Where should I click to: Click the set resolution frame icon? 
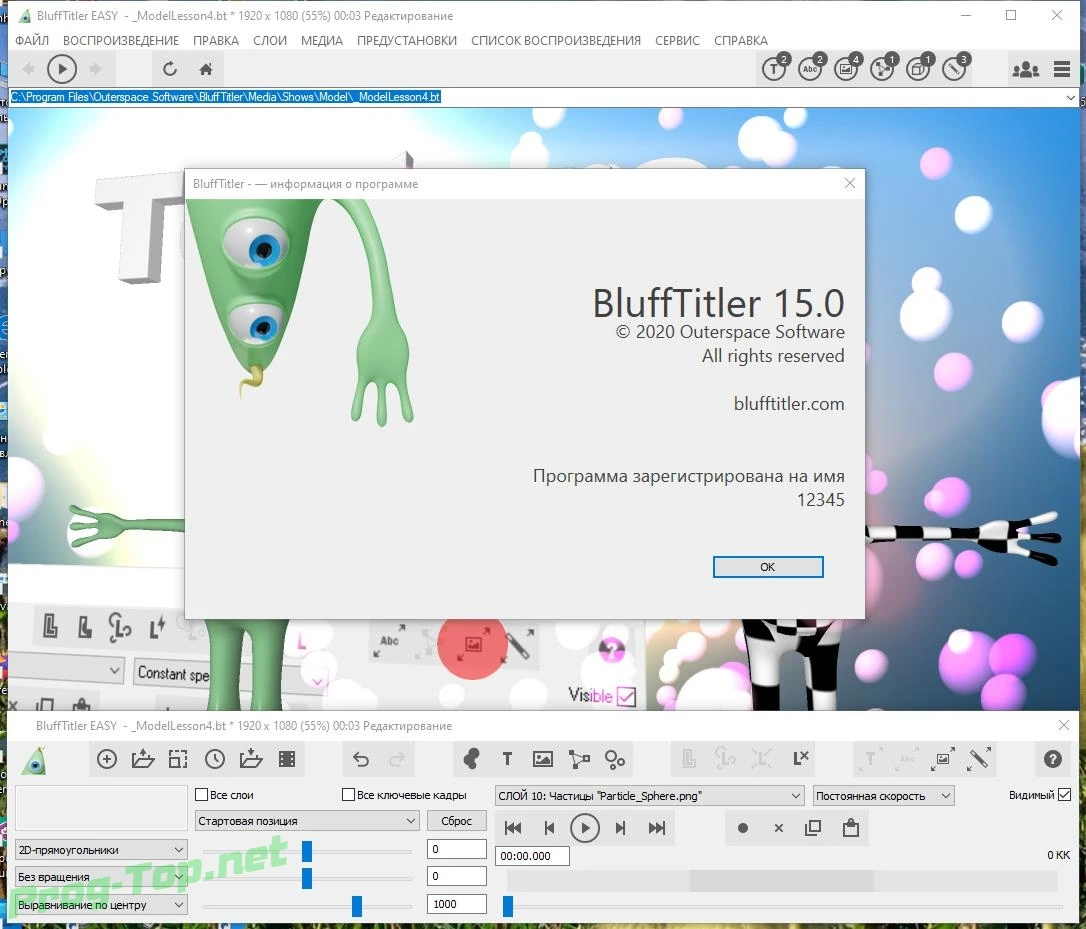(178, 759)
